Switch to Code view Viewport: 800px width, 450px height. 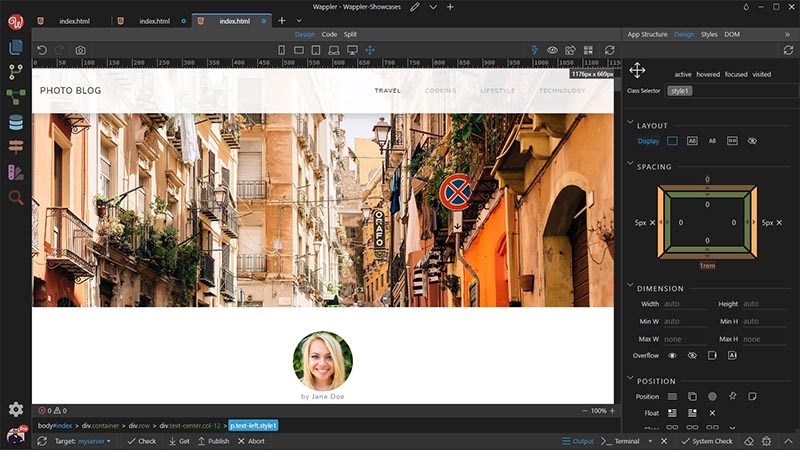click(x=329, y=34)
